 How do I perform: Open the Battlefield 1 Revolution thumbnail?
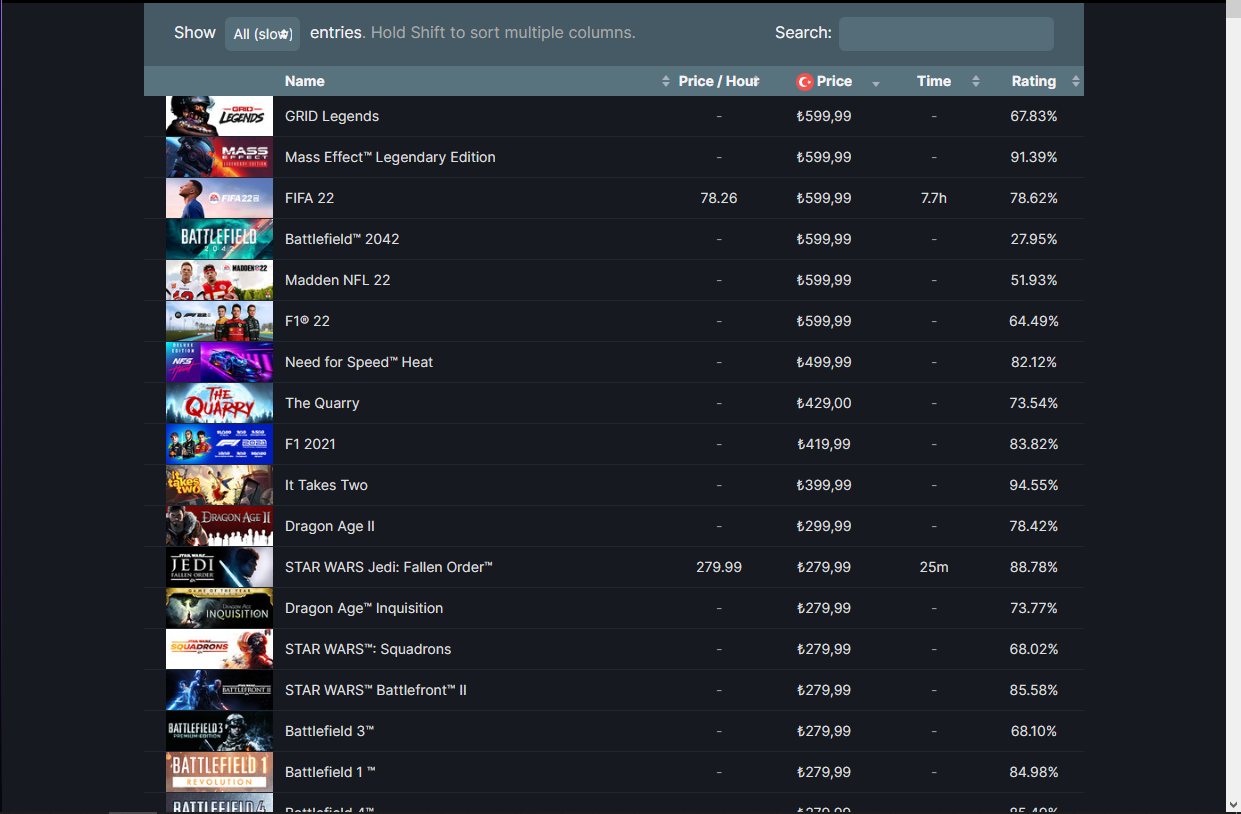219,772
